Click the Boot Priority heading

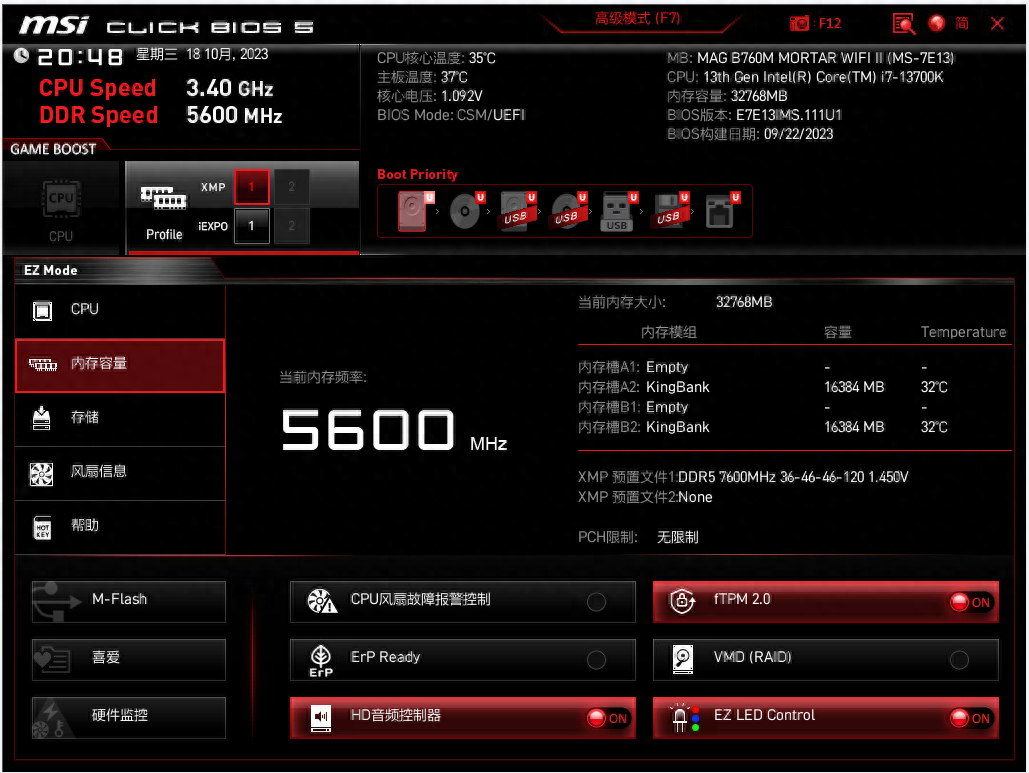(x=417, y=175)
